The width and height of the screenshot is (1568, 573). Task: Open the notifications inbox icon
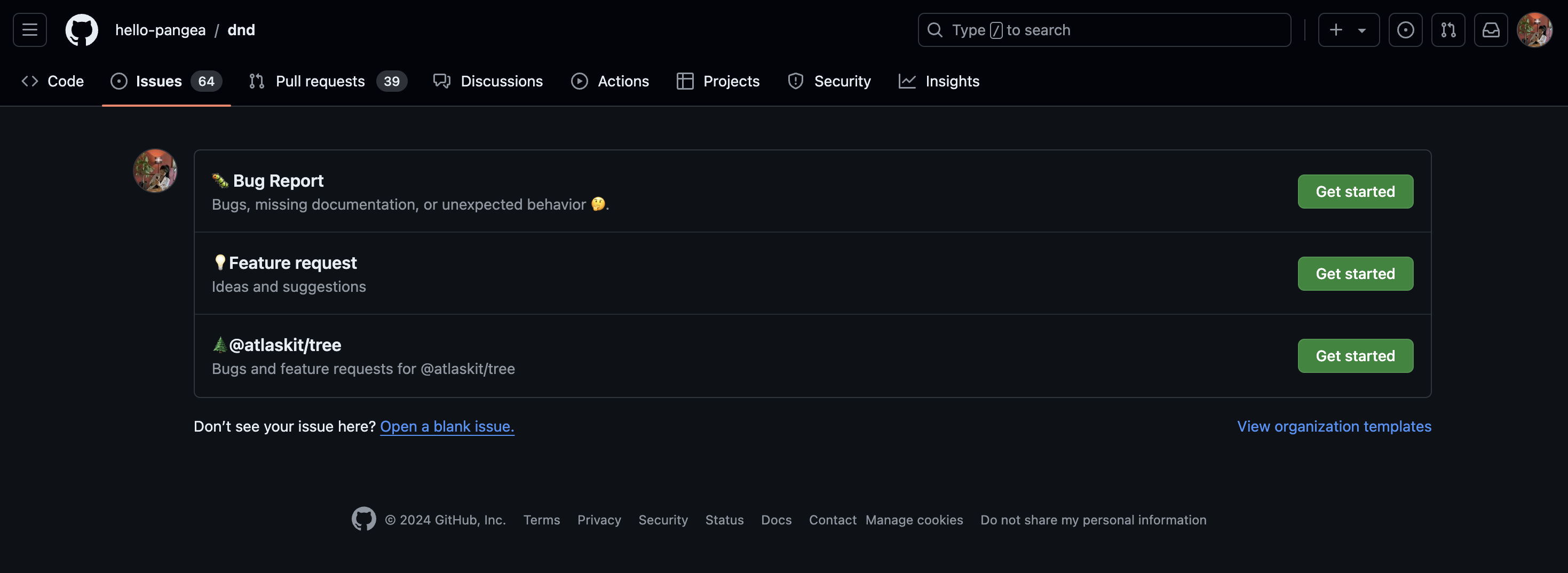pos(1491,30)
